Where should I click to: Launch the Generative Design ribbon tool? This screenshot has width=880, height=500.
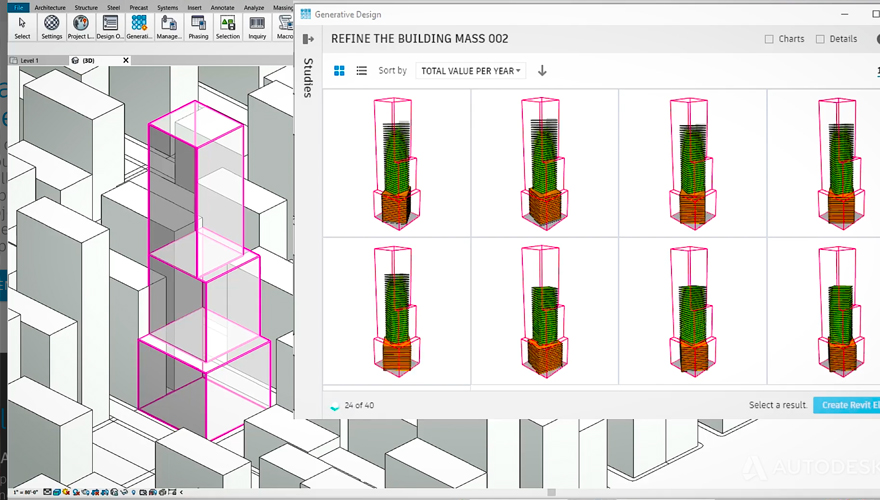pos(139,27)
